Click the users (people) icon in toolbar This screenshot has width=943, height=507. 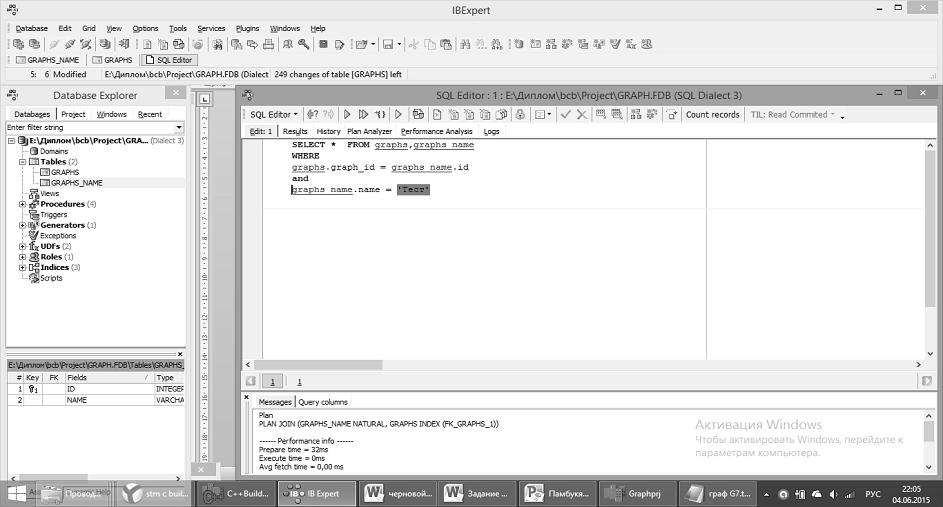(x=288, y=44)
